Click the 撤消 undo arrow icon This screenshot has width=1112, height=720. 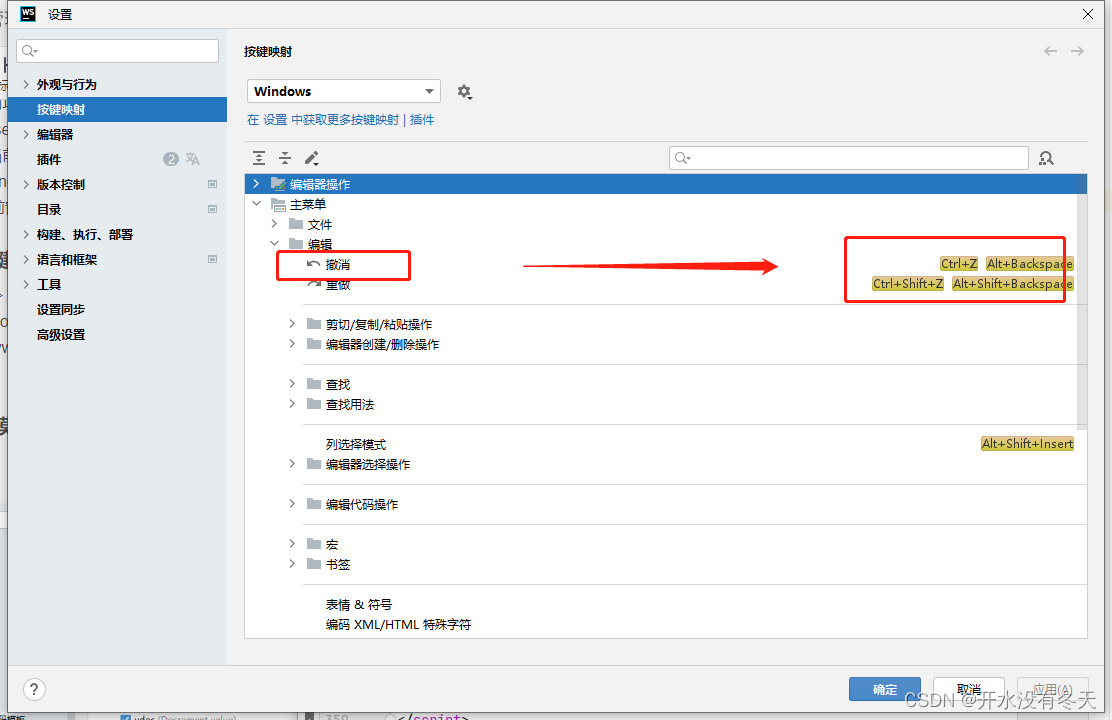click(x=313, y=264)
